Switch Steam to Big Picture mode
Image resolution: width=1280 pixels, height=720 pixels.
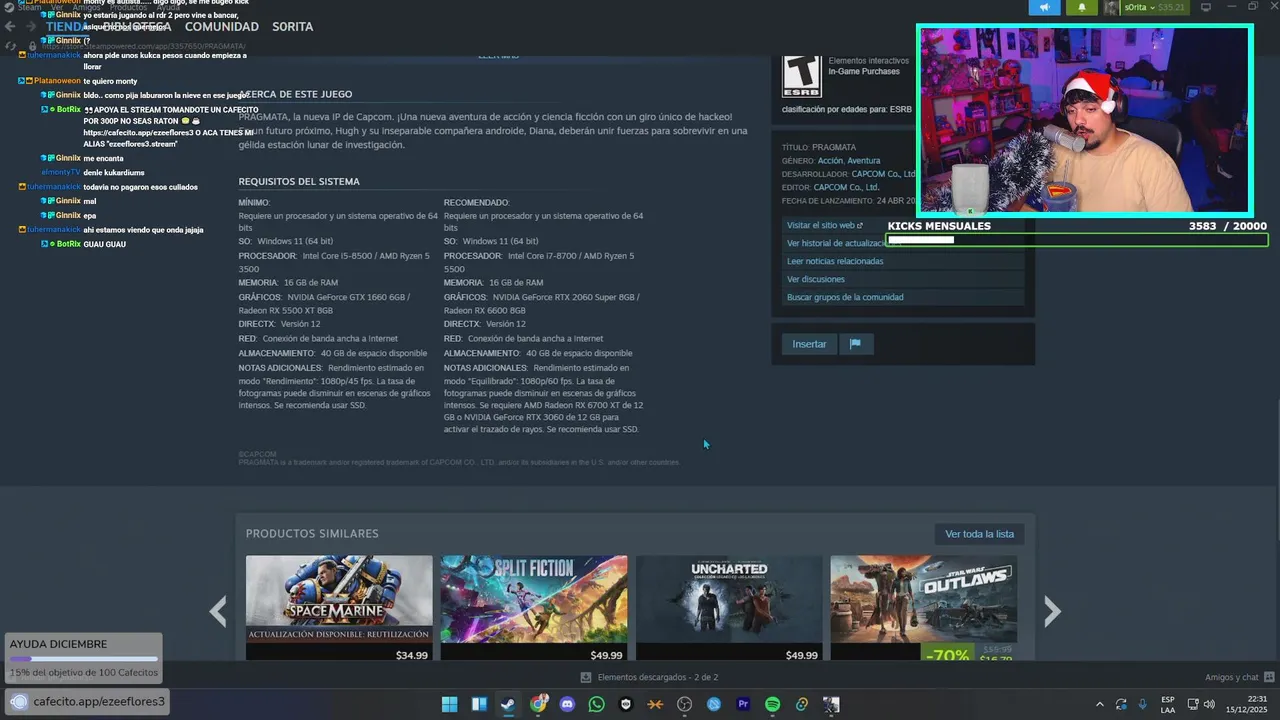[x=1206, y=7]
